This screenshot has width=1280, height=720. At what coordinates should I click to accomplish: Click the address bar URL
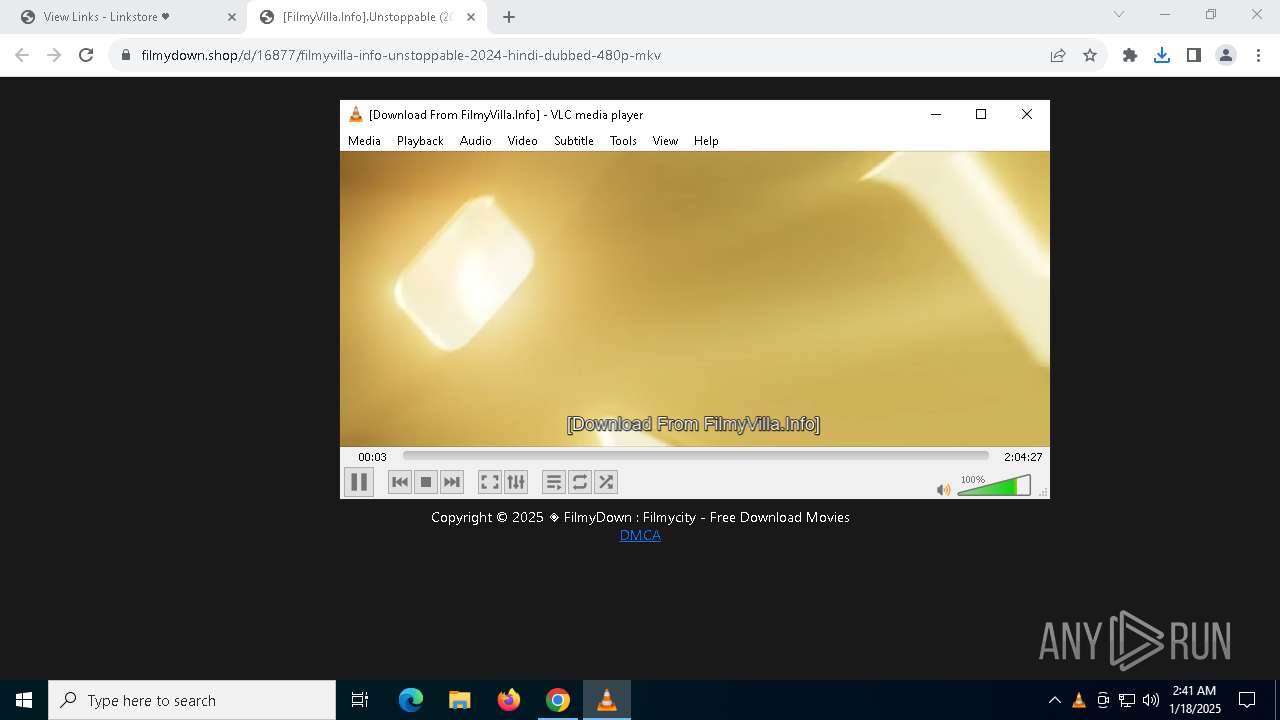(401, 55)
